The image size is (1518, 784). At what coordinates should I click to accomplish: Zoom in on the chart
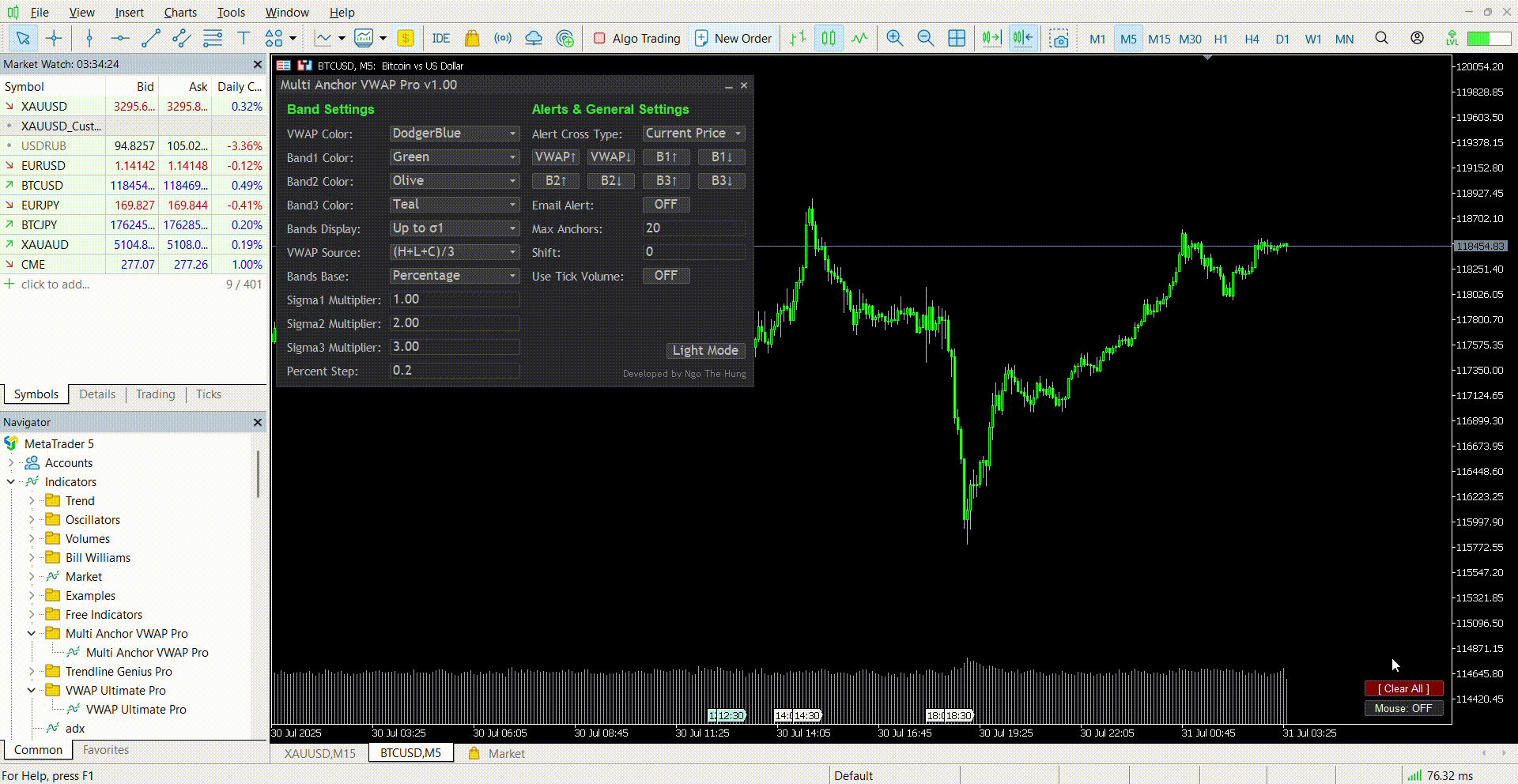895,38
